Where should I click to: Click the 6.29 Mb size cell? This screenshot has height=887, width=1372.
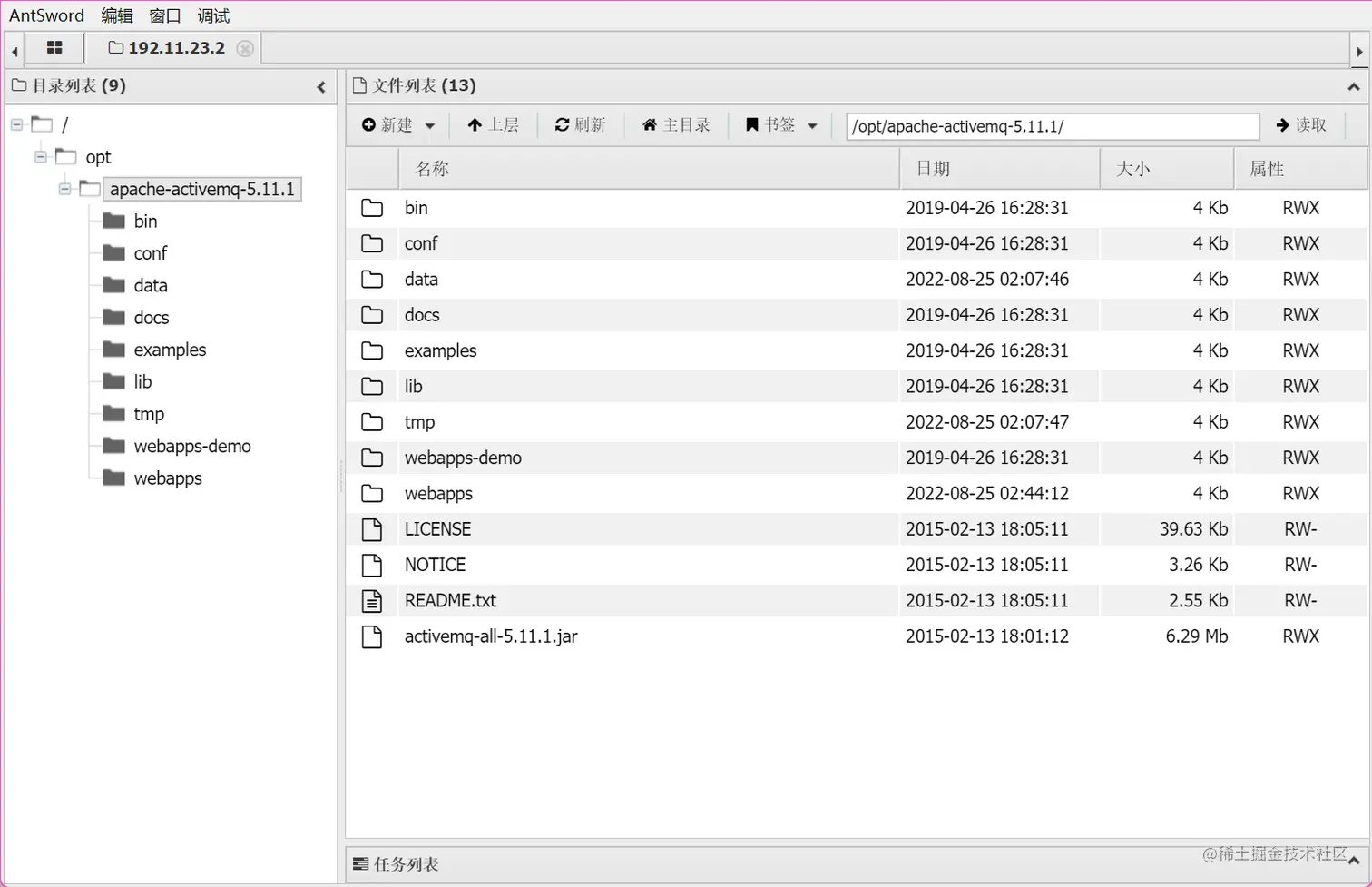(x=1196, y=636)
